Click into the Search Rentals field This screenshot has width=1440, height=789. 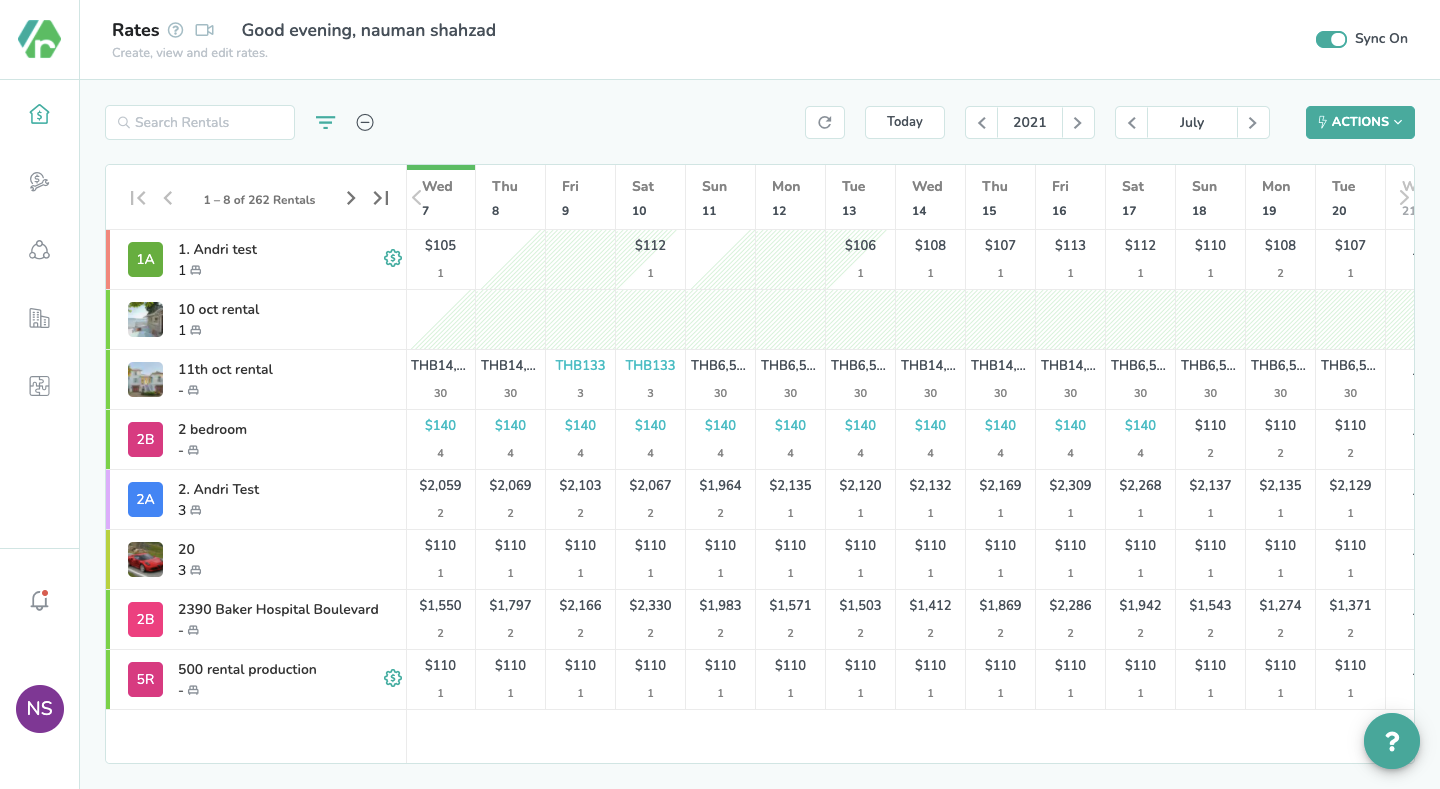point(200,122)
